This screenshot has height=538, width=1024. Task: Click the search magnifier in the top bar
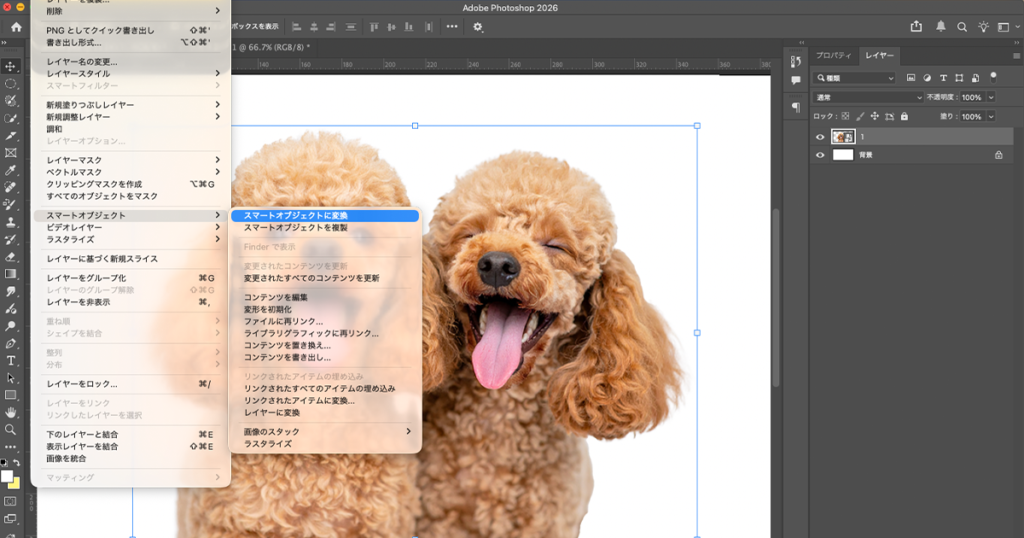pos(962,27)
